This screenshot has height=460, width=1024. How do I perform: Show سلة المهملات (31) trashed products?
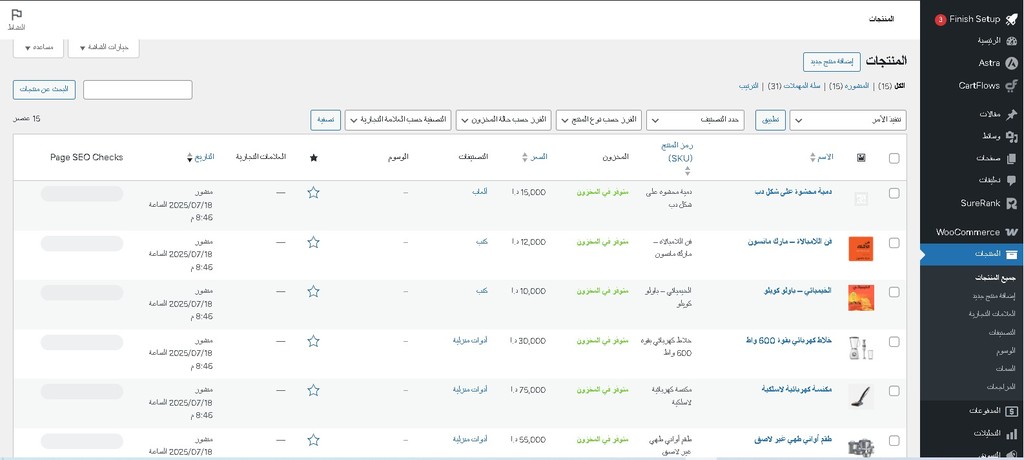tap(795, 86)
